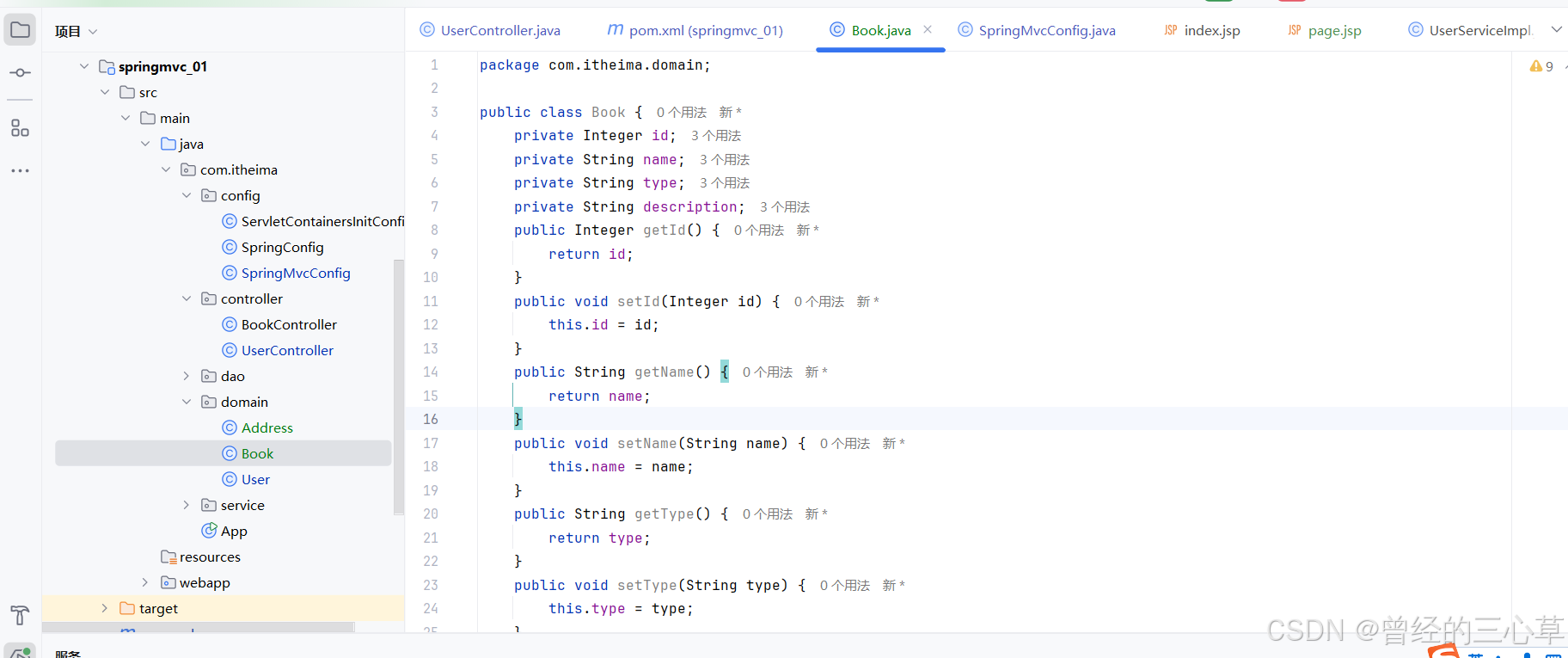This screenshot has height=658, width=1568.
Task: Click the warnings indicator showing 9
Action: [x=1541, y=66]
